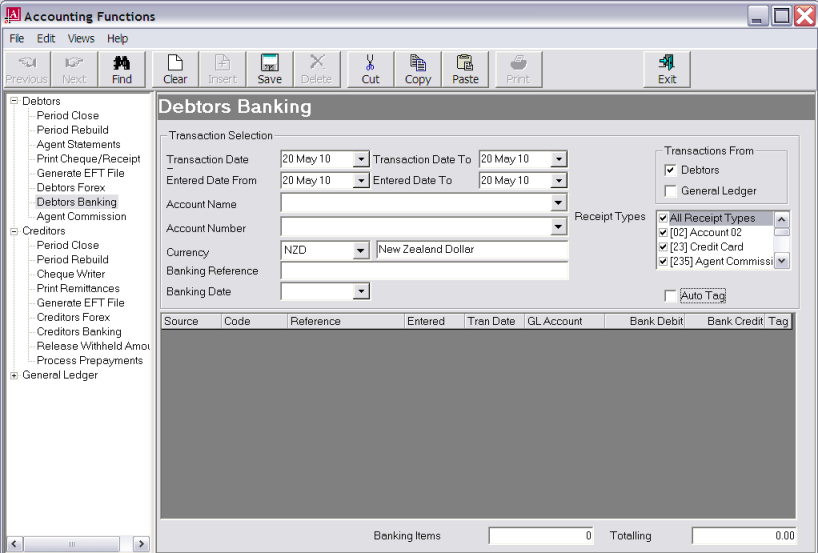Select Agent Statements under Debtors
The height and width of the screenshot is (553, 818).
(x=78, y=145)
